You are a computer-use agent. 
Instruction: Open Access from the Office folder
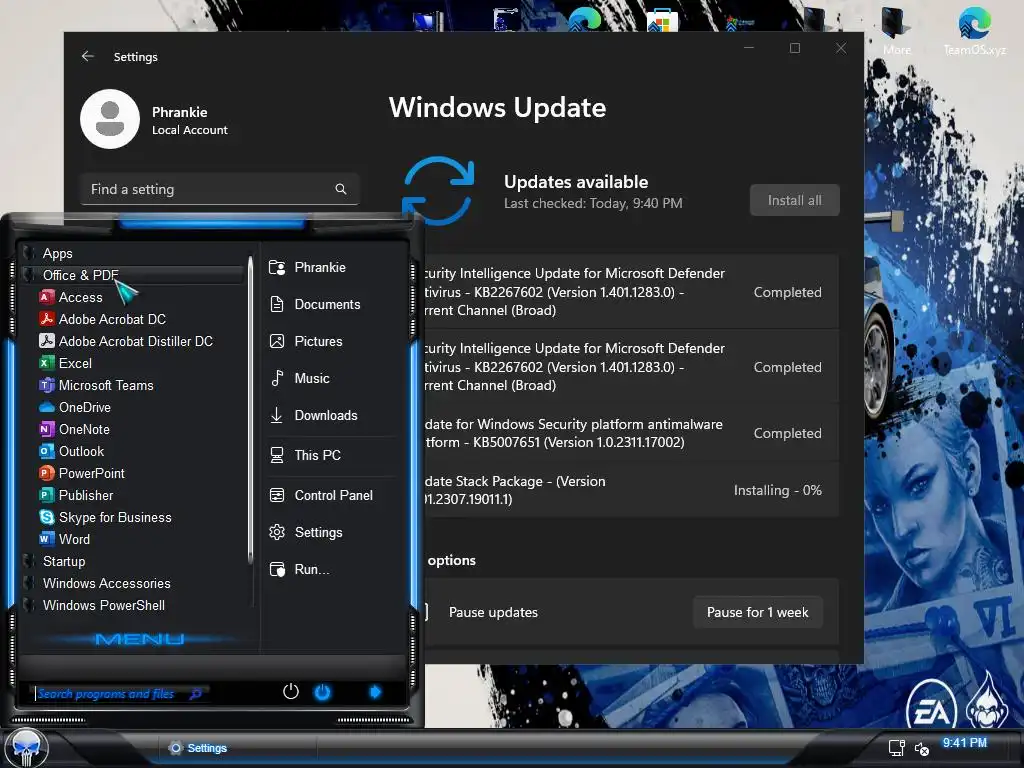click(x=71, y=297)
